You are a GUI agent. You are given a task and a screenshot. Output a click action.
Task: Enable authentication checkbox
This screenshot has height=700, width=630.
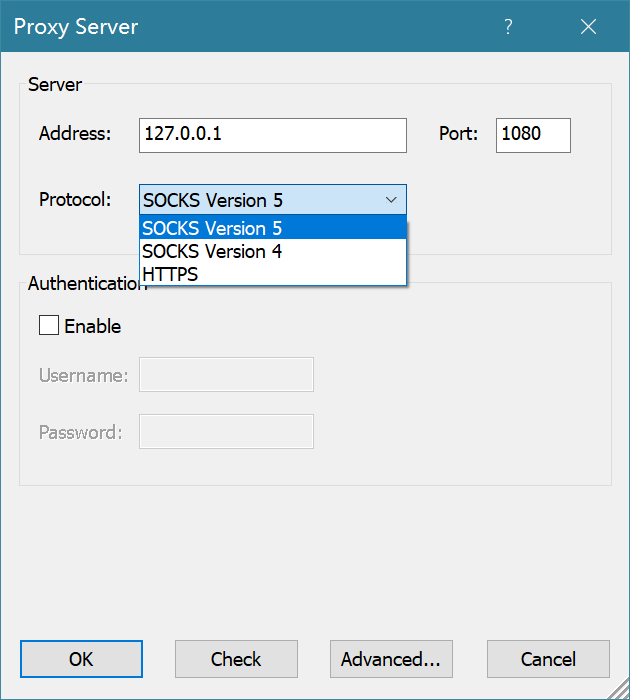pos(49,326)
